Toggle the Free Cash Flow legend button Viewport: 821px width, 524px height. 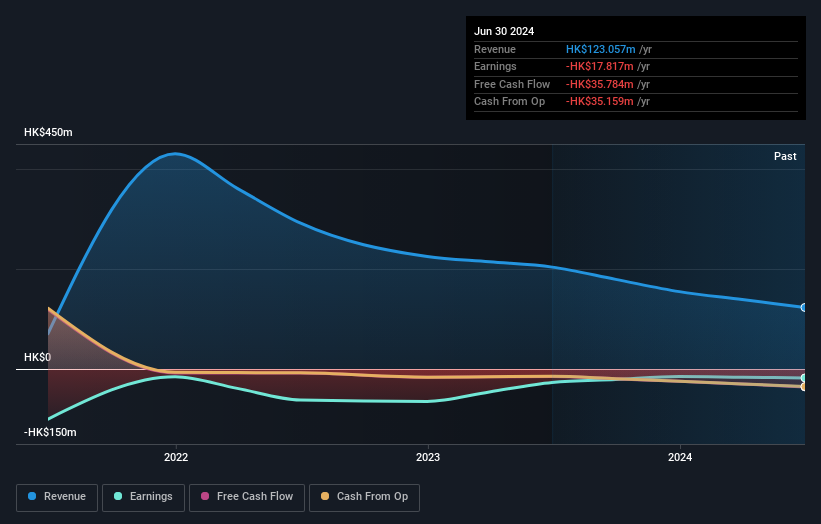click(247, 497)
